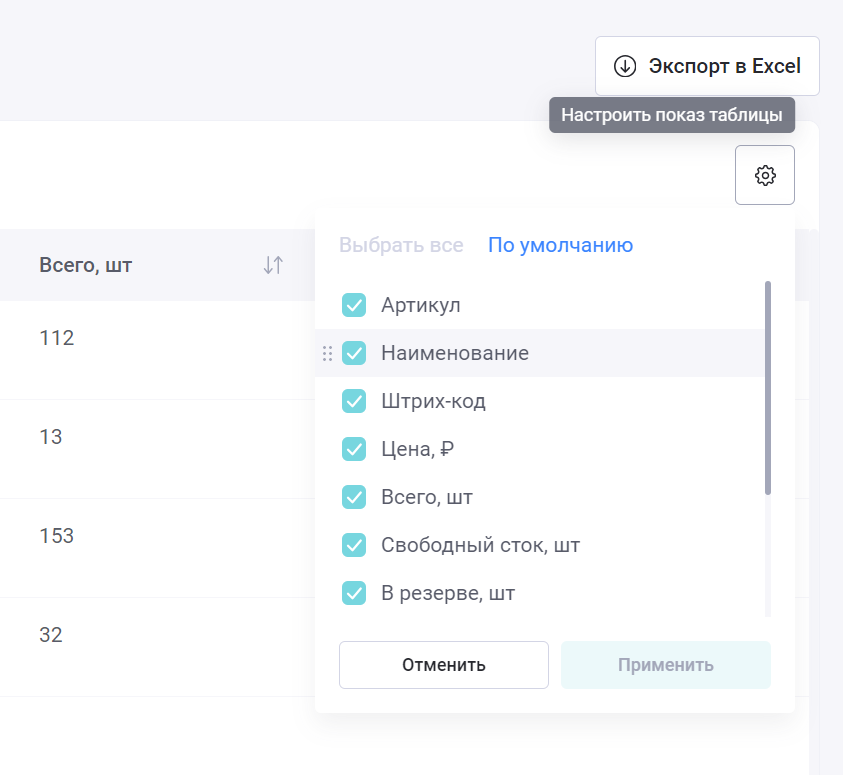Click the Экспорт в Excel button

pyautogui.click(x=707, y=66)
